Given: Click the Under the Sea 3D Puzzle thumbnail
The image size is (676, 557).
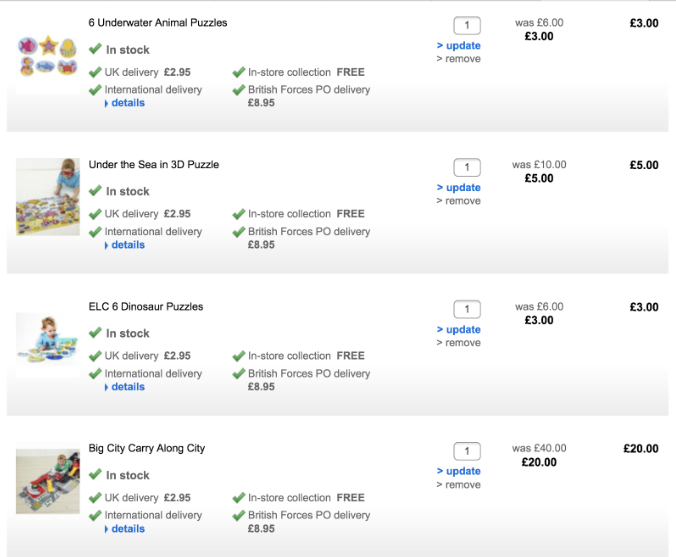Looking at the screenshot, I should 47,197.
